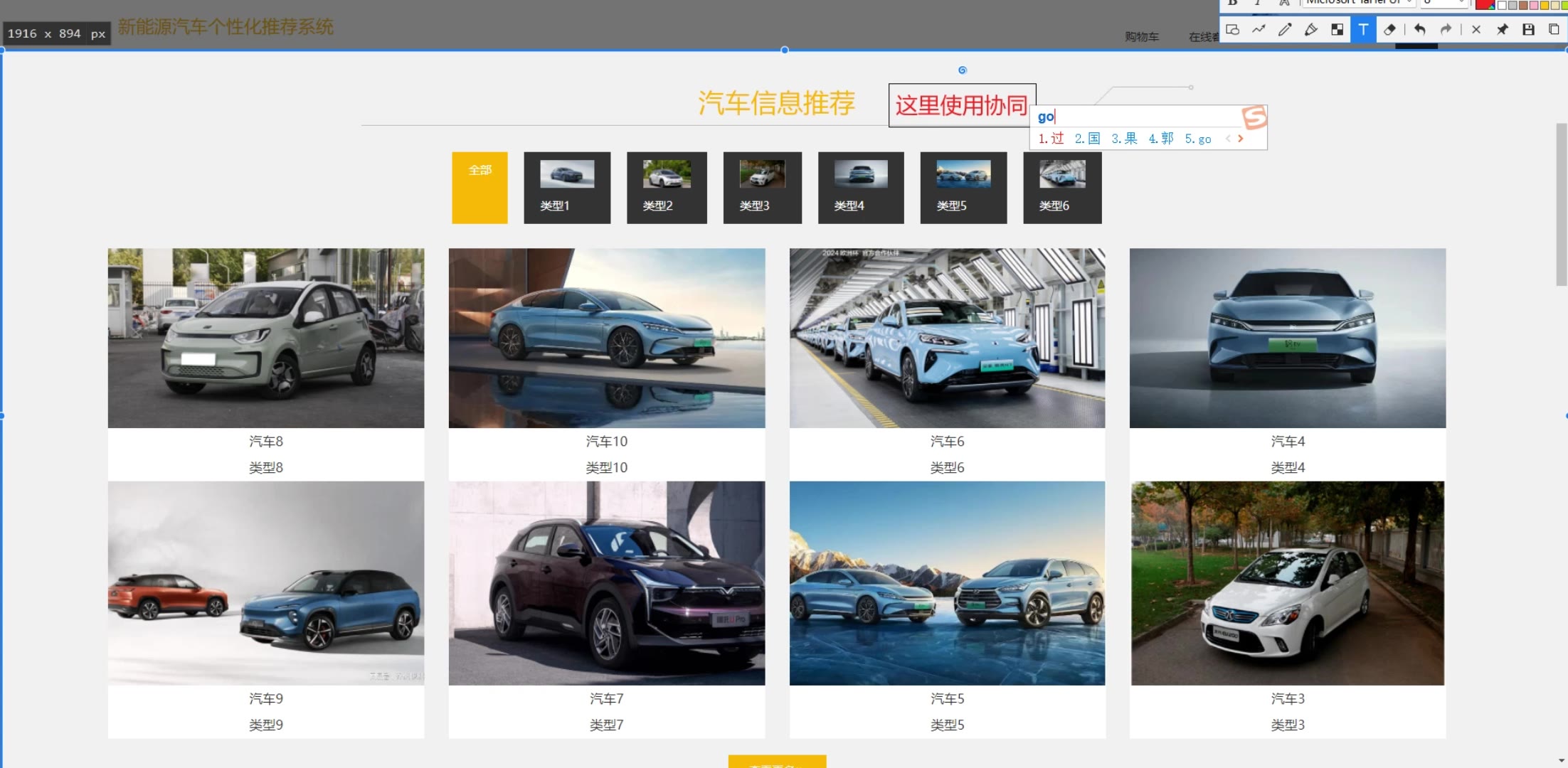Image resolution: width=1568 pixels, height=768 pixels.
Task: Show next page of IME candidates
Action: 1241,139
